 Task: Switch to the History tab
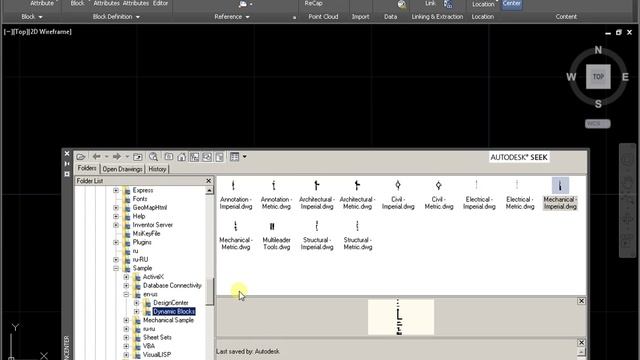(x=157, y=169)
